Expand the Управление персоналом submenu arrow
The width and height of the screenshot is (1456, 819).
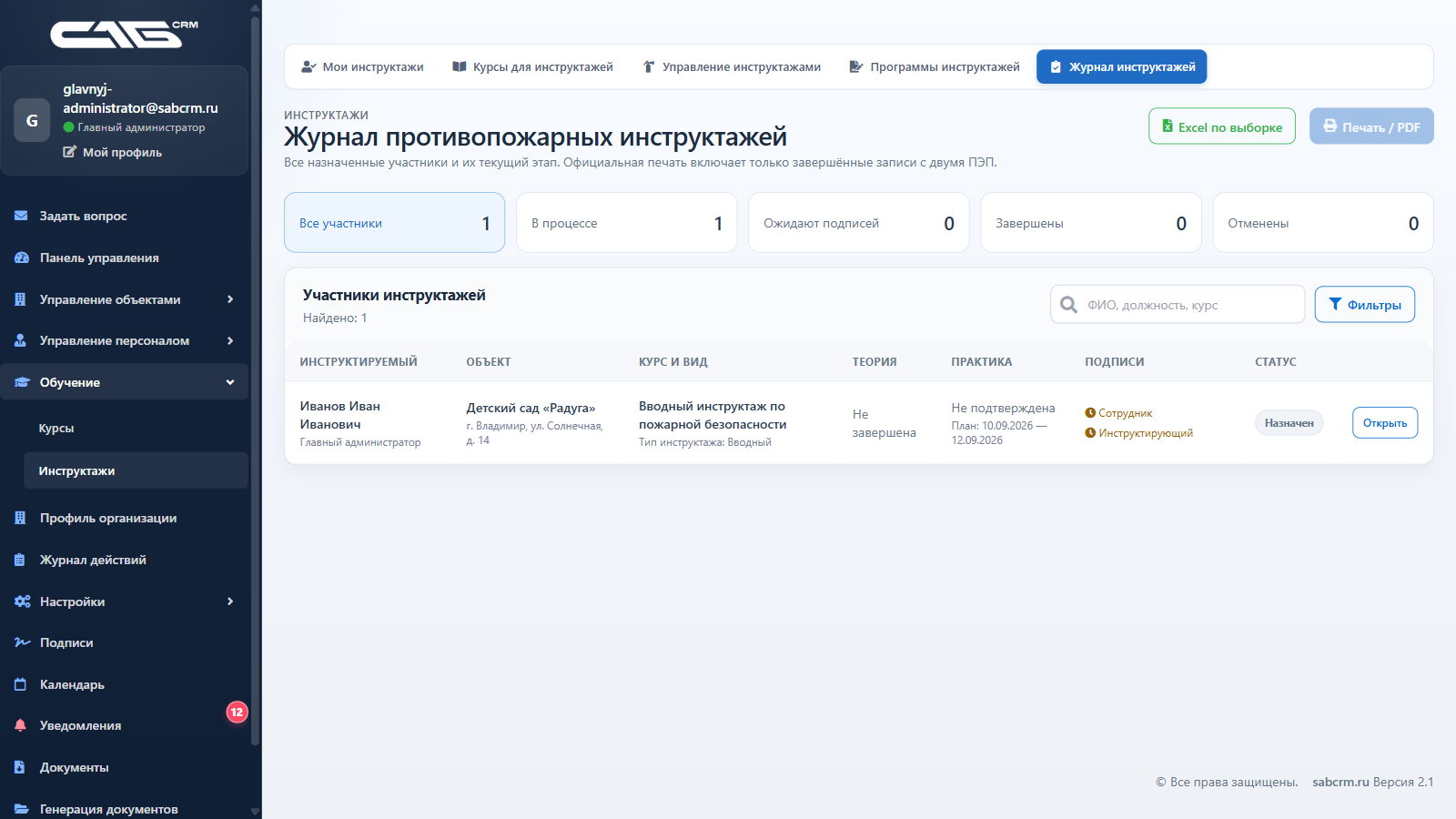pyautogui.click(x=230, y=340)
